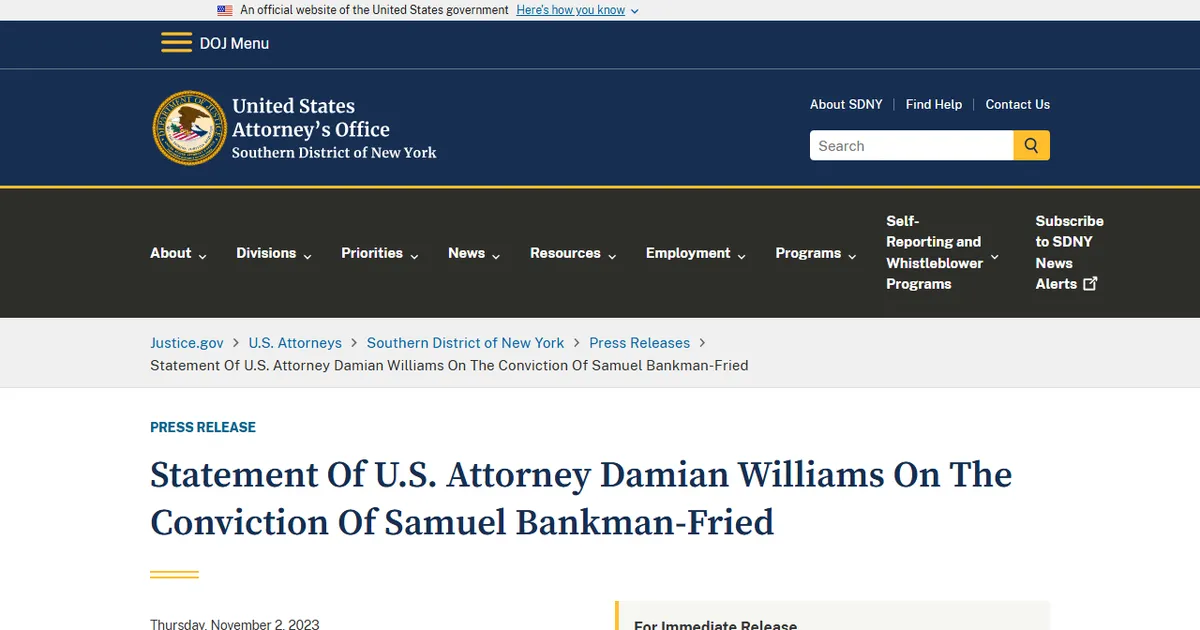Viewport: 1200px width, 630px height.
Task: Follow Subscribe to SDNY News Alerts link
Action: 1069,252
